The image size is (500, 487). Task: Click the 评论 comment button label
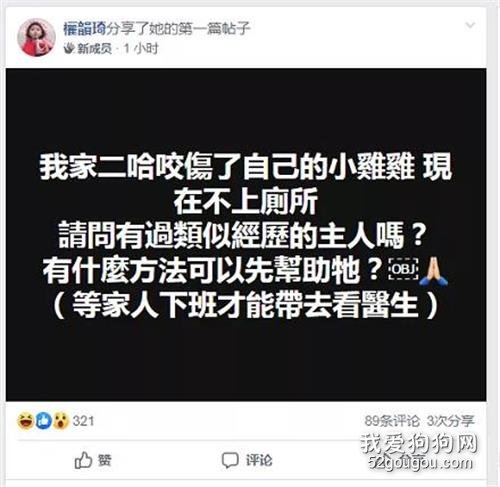tap(259, 460)
